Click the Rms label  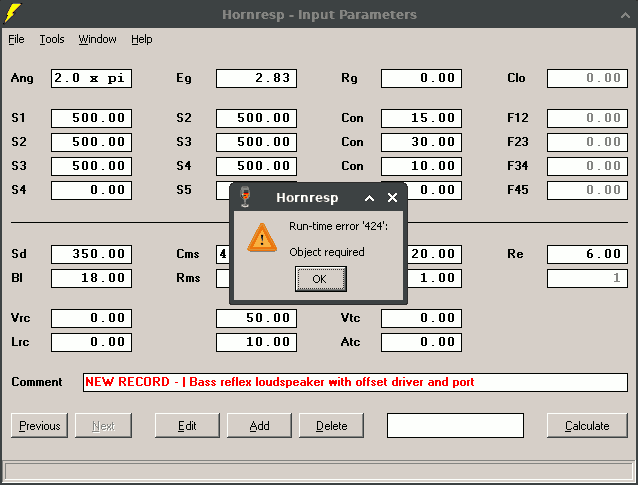188,278
